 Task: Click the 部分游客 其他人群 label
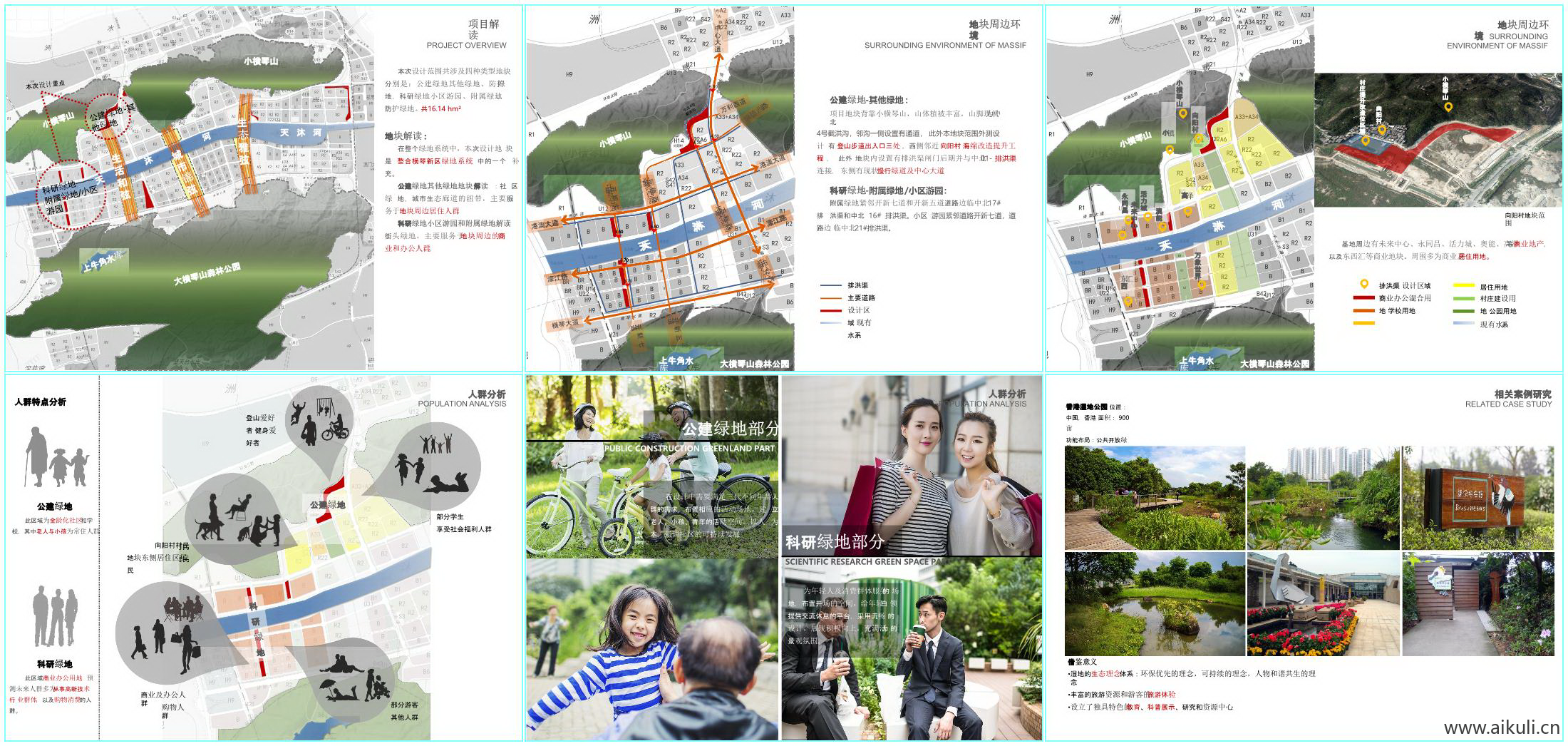coord(404,710)
